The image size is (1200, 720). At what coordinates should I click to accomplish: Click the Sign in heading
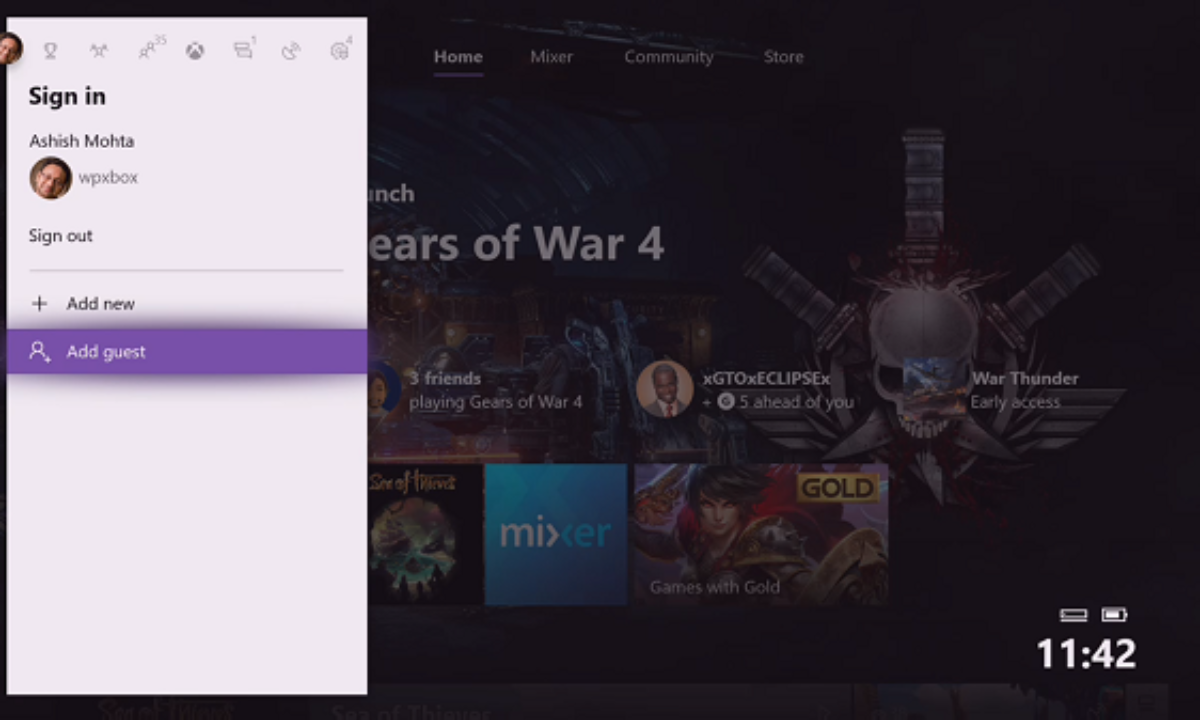[67, 97]
